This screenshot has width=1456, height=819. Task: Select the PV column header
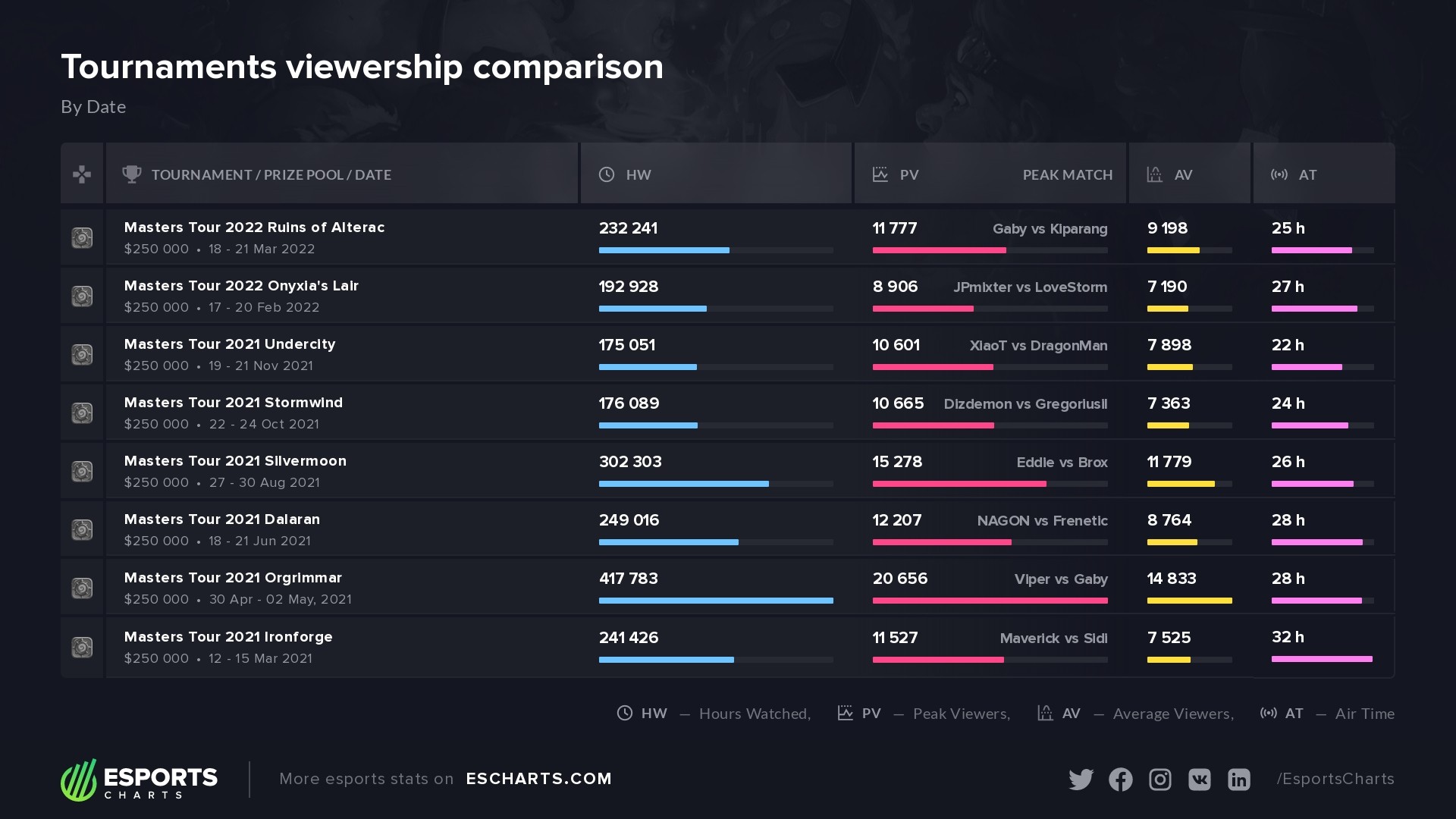pyautogui.click(x=908, y=175)
